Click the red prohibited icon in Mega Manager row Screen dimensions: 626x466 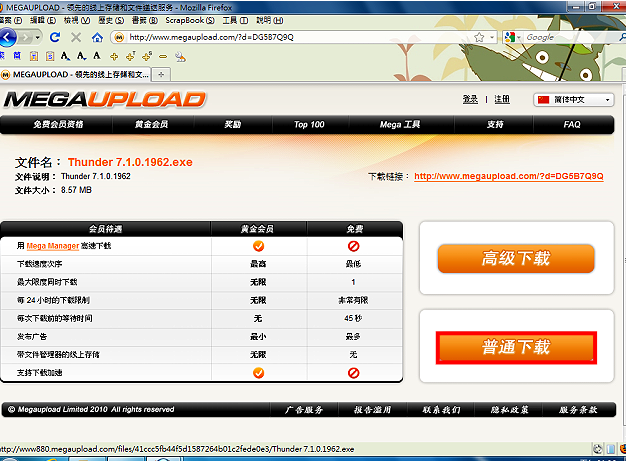tap(354, 246)
